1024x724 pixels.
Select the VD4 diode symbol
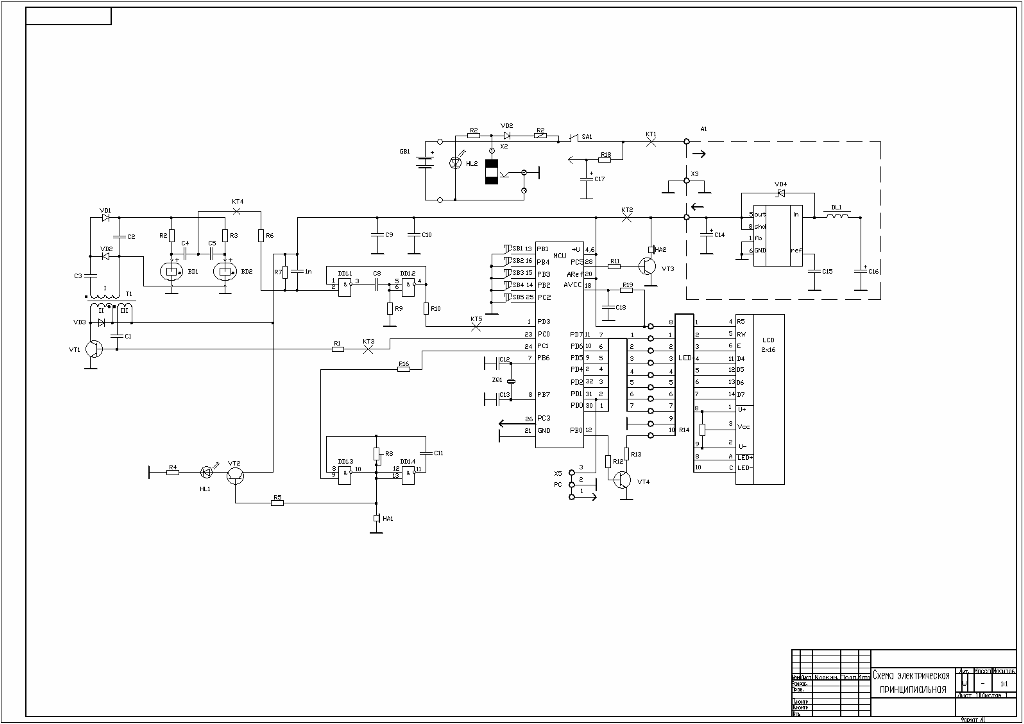click(x=780, y=193)
